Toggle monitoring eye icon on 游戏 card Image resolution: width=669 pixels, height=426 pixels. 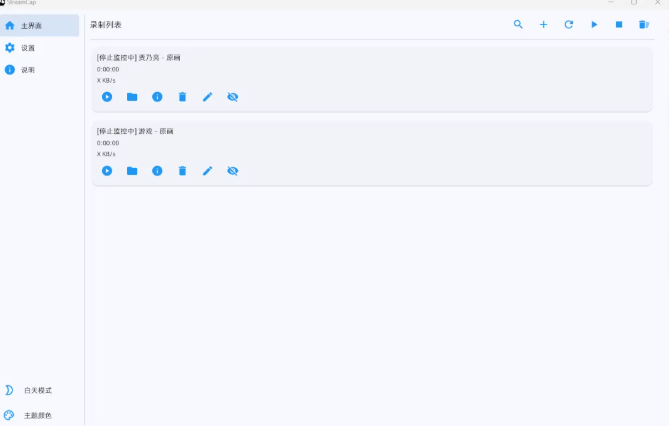(233, 171)
